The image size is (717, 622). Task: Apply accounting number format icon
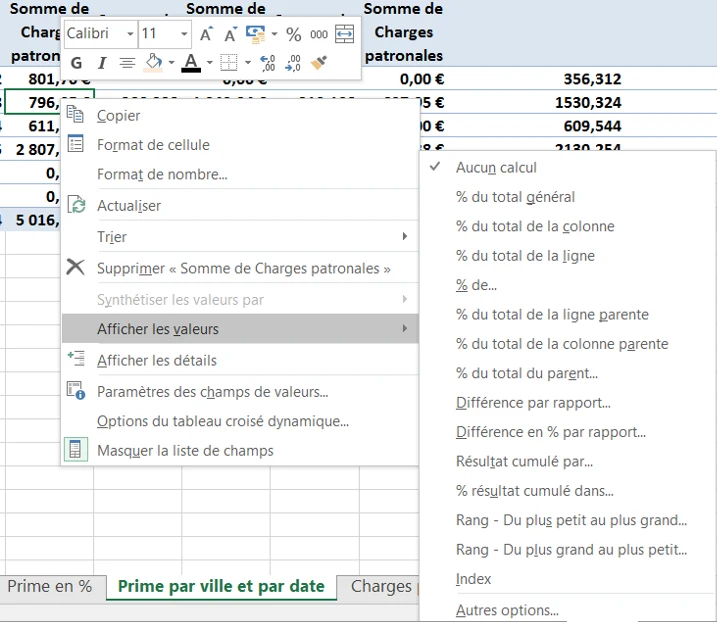255,34
